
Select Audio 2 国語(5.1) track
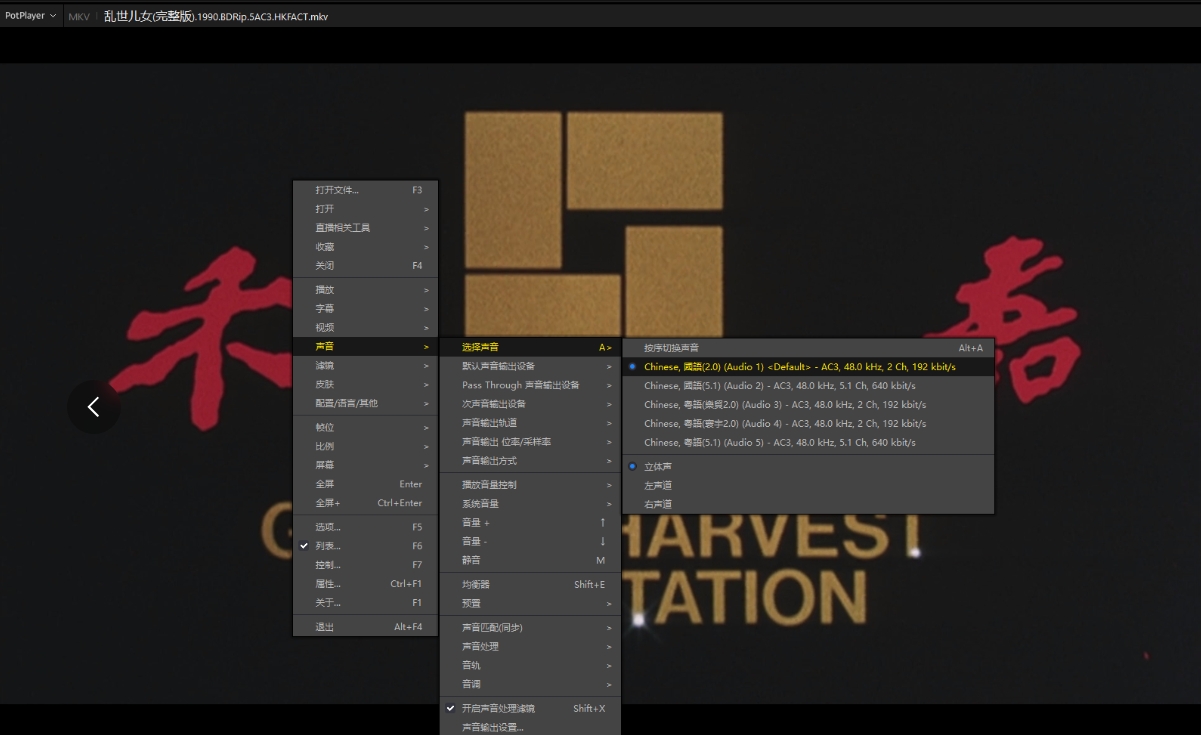tap(780, 386)
